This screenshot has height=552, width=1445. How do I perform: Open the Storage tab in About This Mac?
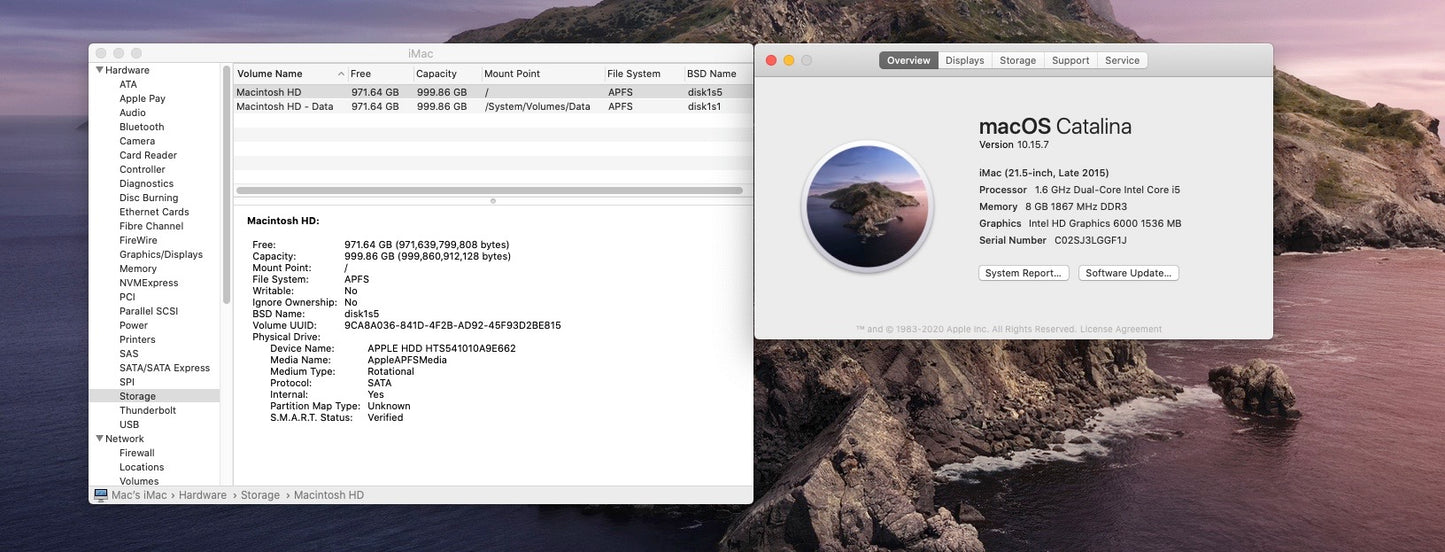(1017, 60)
